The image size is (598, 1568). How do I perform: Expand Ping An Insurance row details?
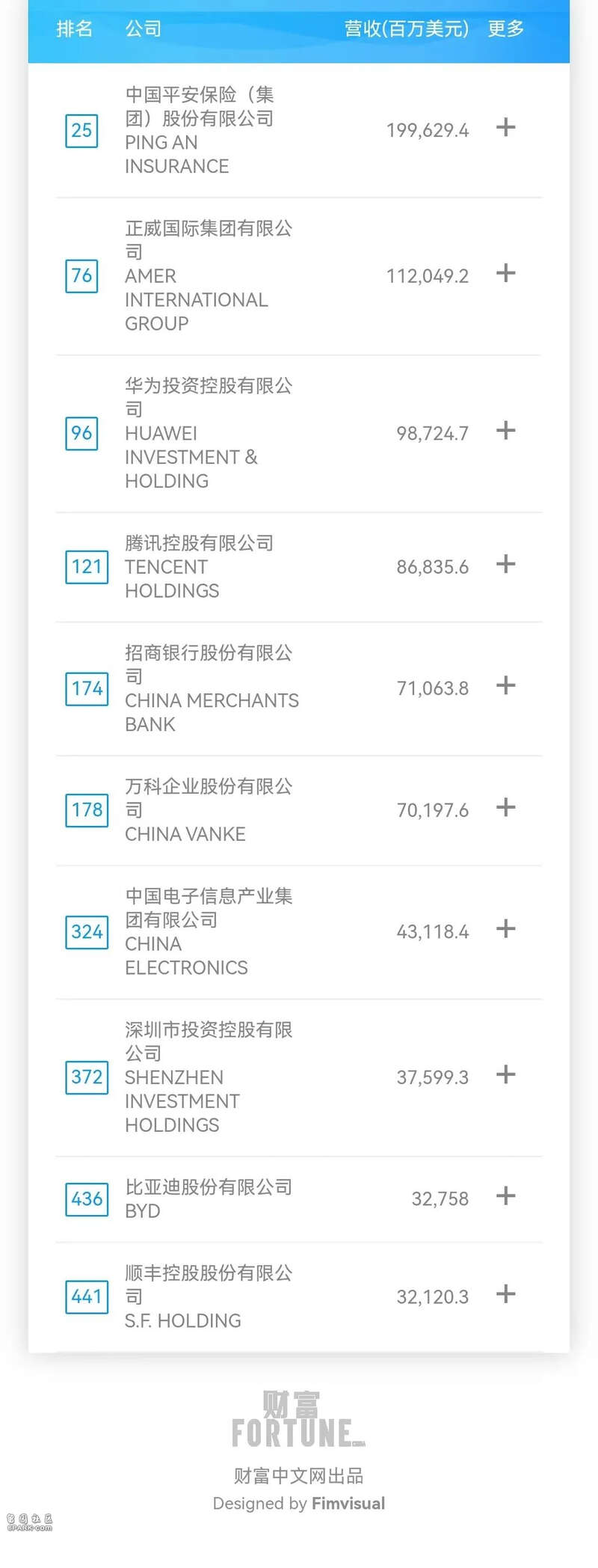point(506,127)
